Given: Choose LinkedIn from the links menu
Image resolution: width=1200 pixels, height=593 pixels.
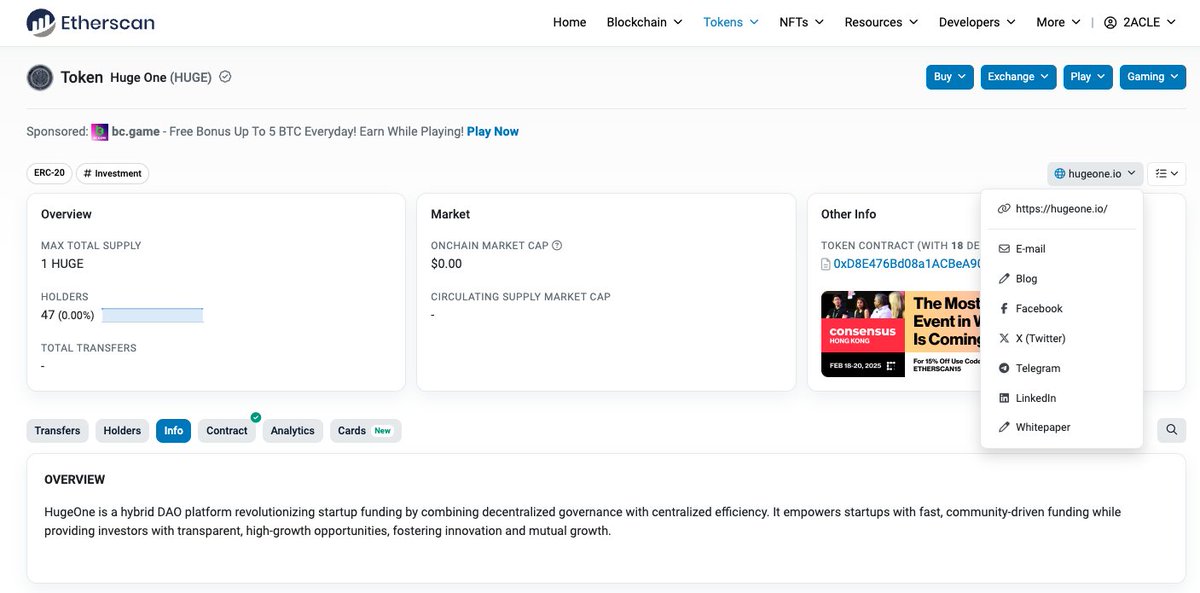Looking at the screenshot, I should pyautogui.click(x=1062, y=398).
